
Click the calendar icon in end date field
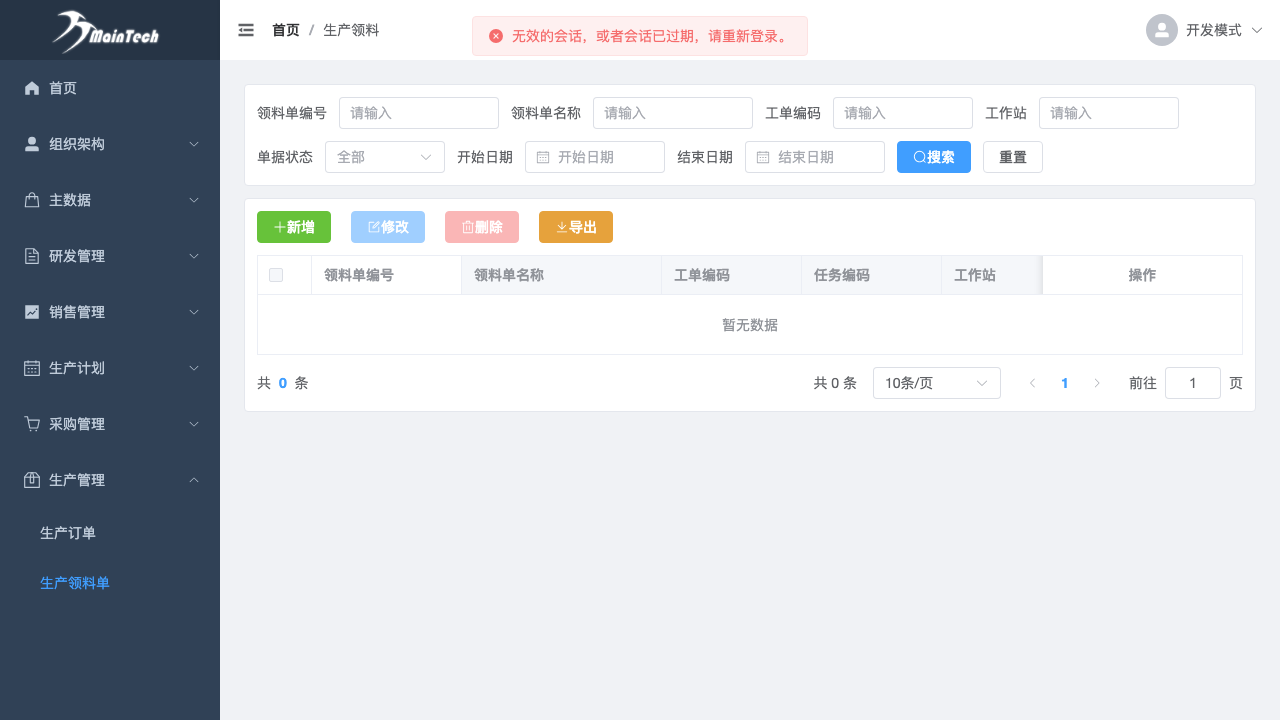pyautogui.click(x=763, y=157)
